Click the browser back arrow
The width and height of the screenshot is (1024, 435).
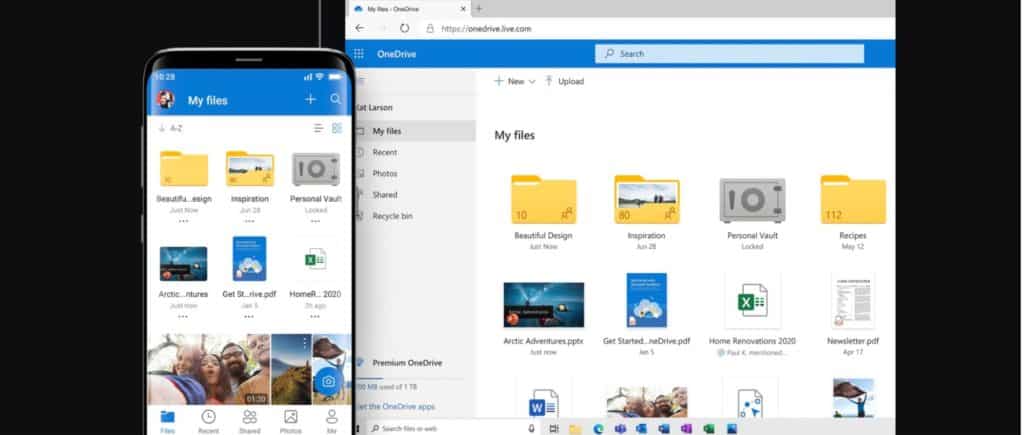[x=359, y=28]
